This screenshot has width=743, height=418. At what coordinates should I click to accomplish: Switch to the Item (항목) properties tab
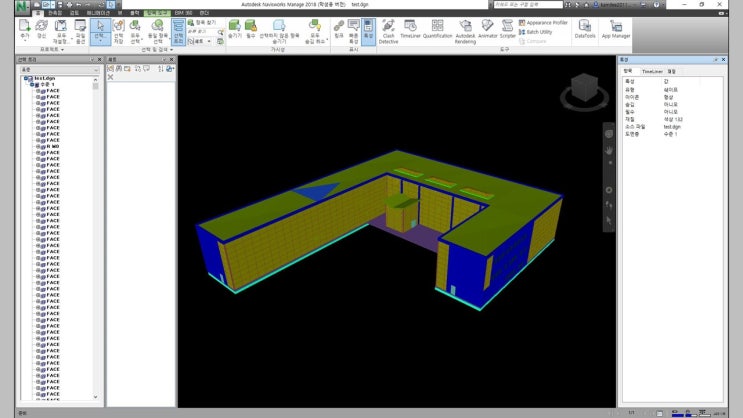pos(628,71)
